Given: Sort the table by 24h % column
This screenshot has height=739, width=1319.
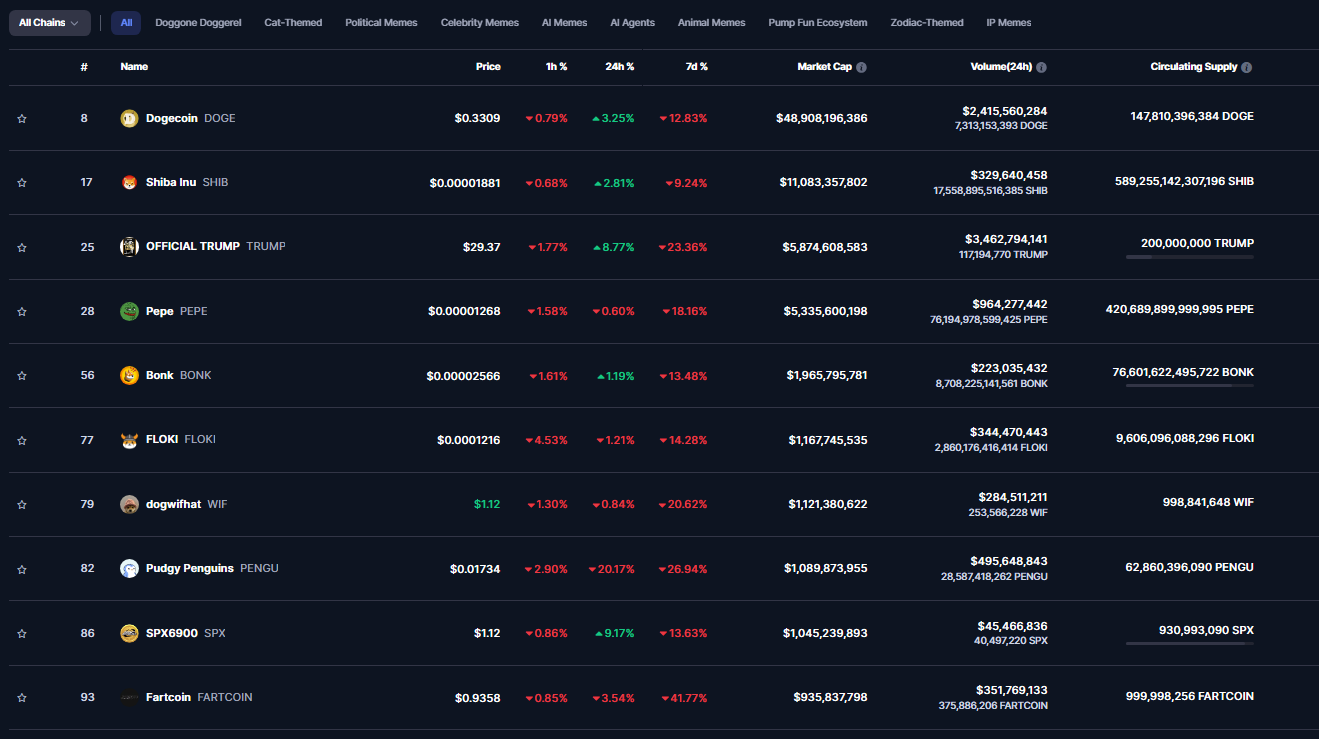Looking at the screenshot, I should tap(619, 67).
